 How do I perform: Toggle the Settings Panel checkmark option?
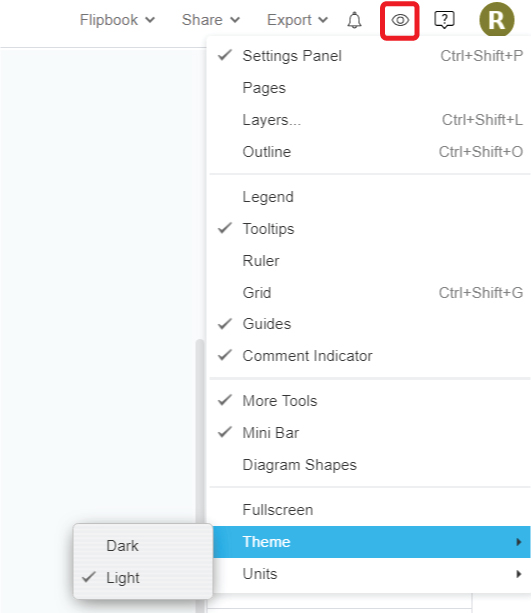tap(370, 56)
